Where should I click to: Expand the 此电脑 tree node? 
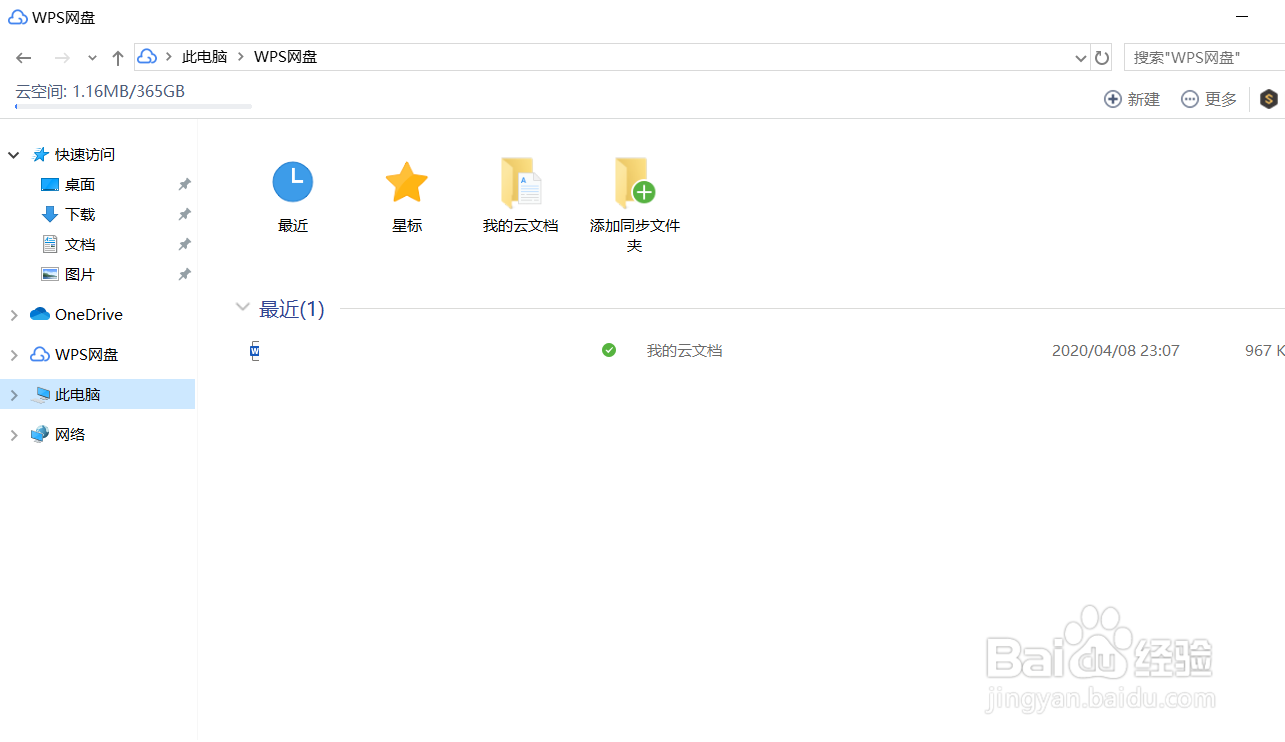tap(14, 395)
